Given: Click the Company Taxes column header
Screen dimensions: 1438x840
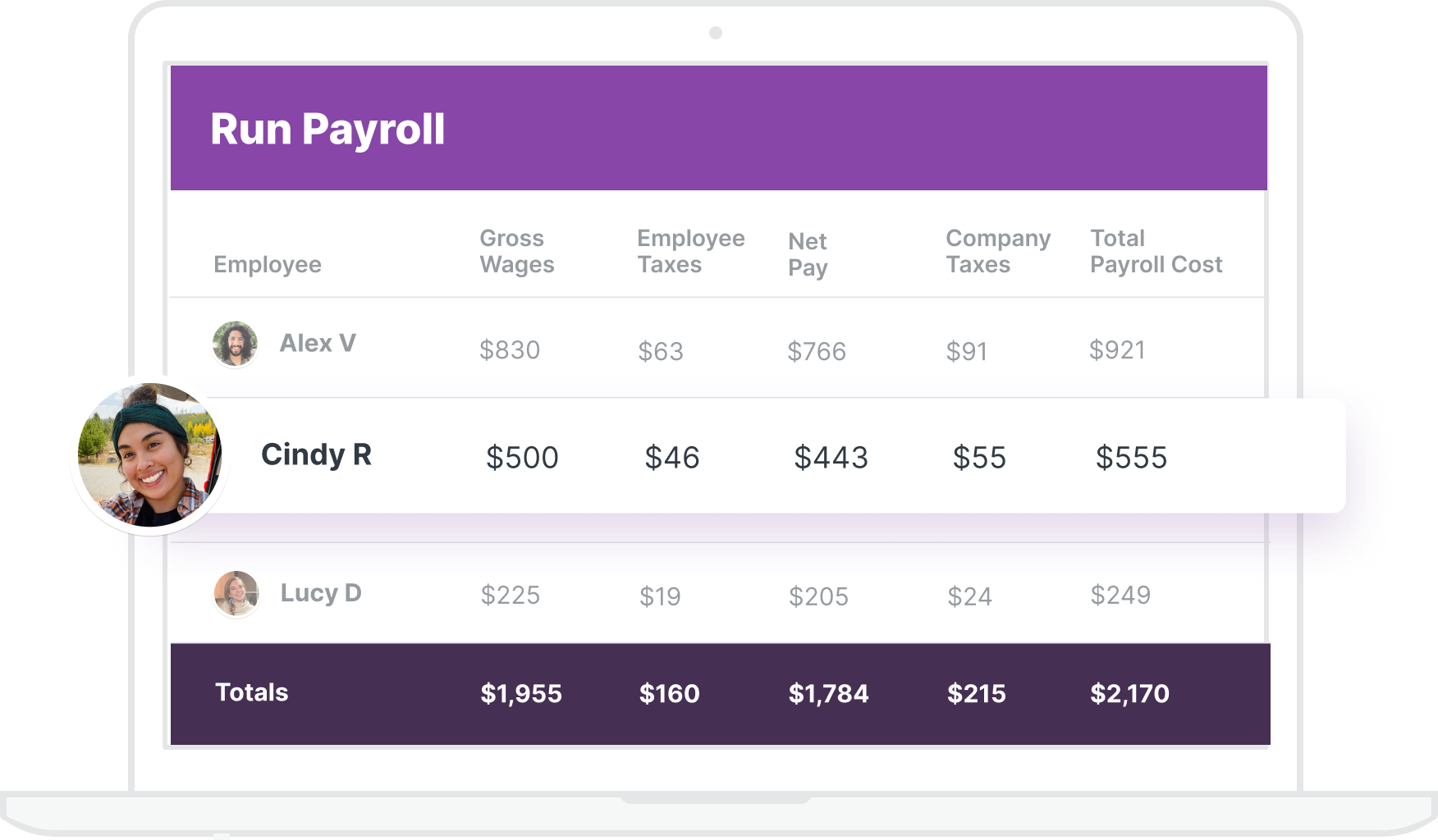Looking at the screenshot, I should click(x=998, y=251).
